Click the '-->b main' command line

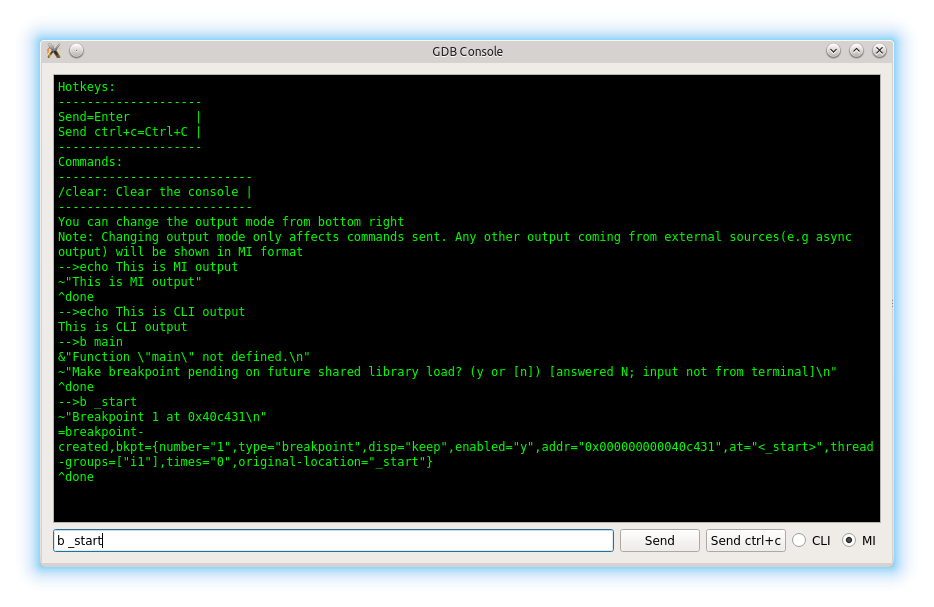tap(90, 342)
